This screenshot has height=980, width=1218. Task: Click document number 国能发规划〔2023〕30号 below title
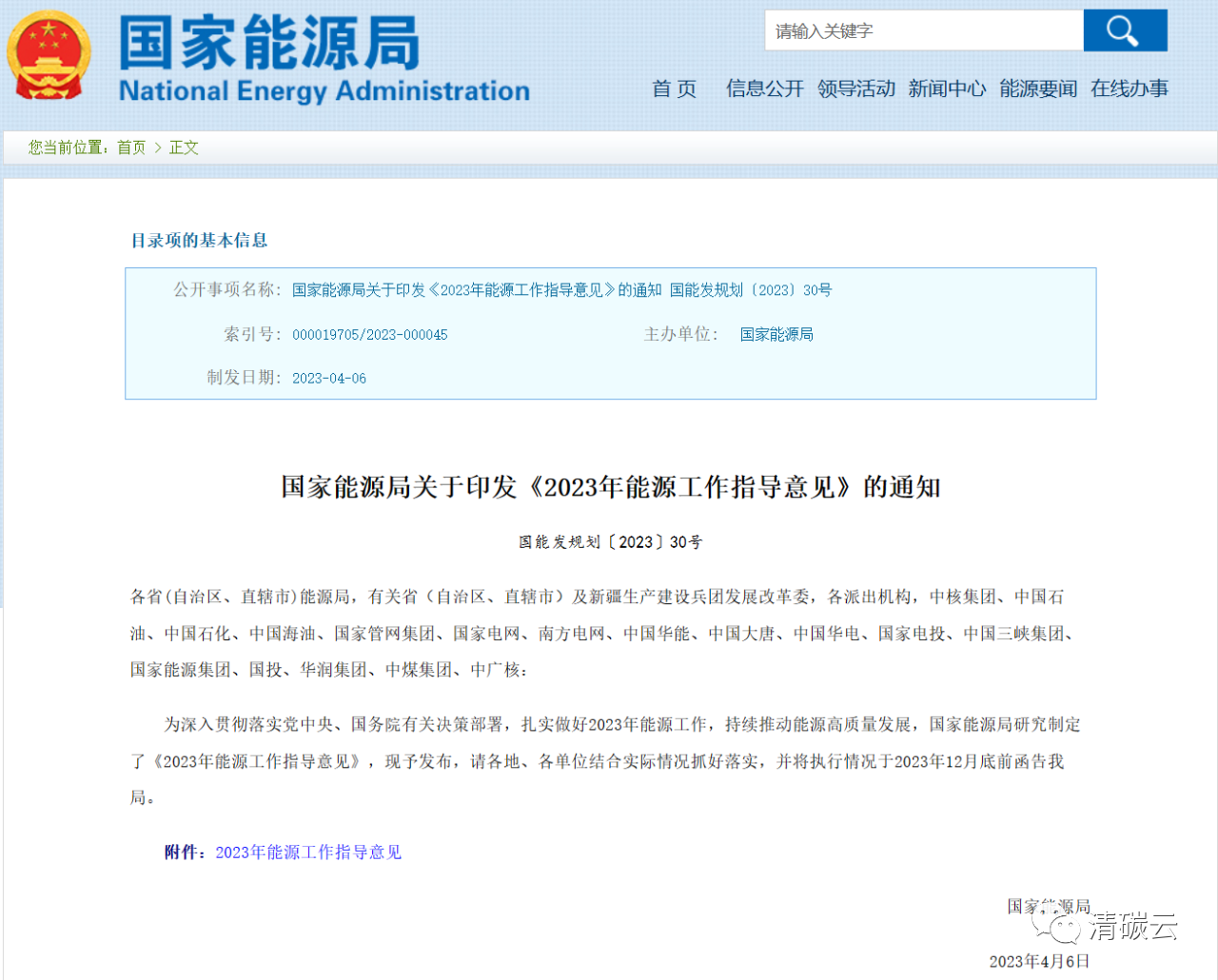click(x=610, y=542)
